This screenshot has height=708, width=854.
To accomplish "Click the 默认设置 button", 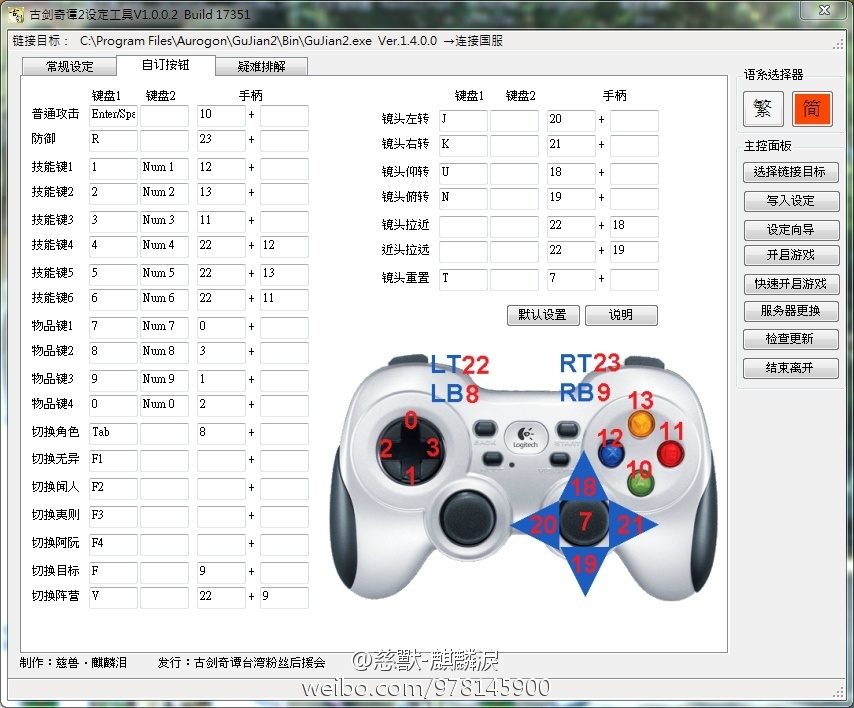I will [542, 315].
